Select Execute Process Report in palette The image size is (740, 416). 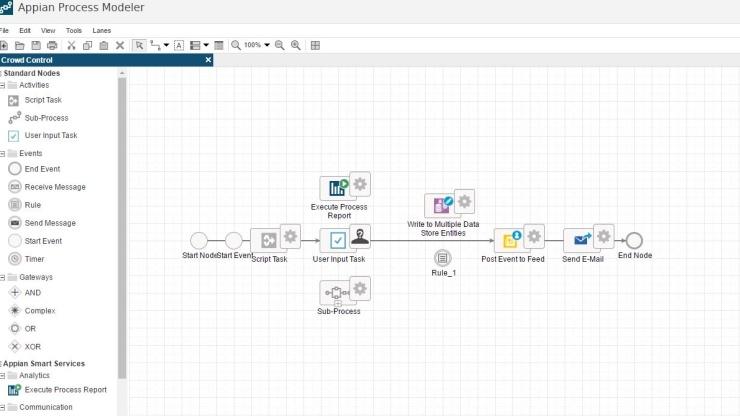(x=57, y=390)
